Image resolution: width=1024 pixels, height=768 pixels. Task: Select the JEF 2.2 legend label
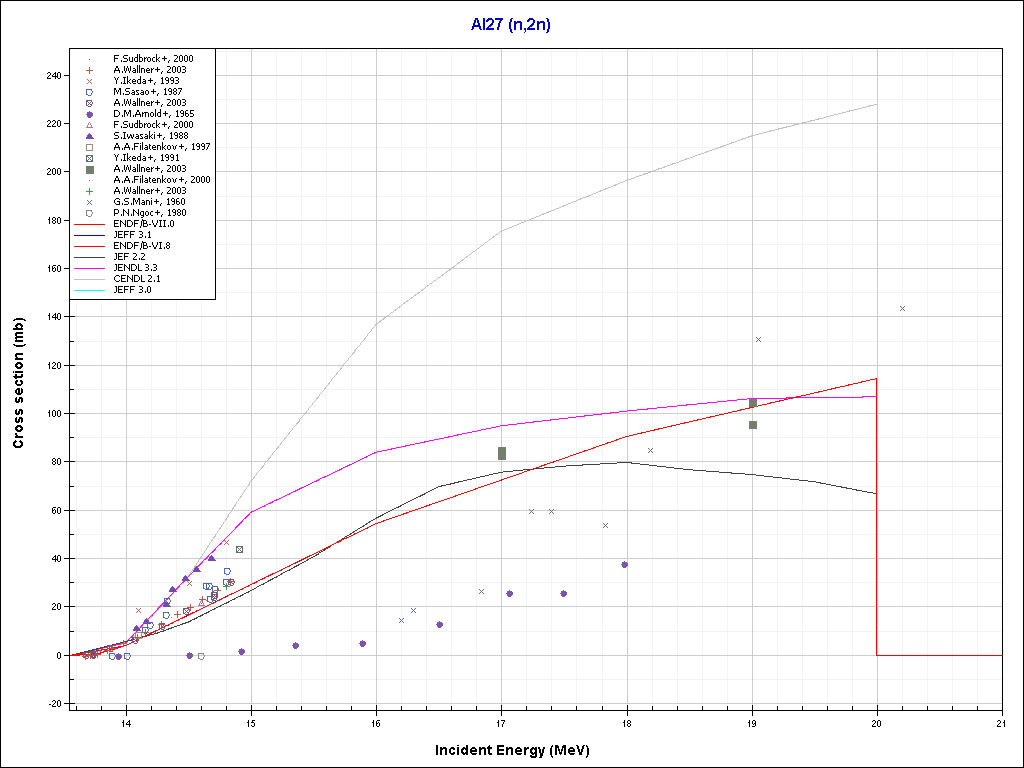tap(129, 257)
